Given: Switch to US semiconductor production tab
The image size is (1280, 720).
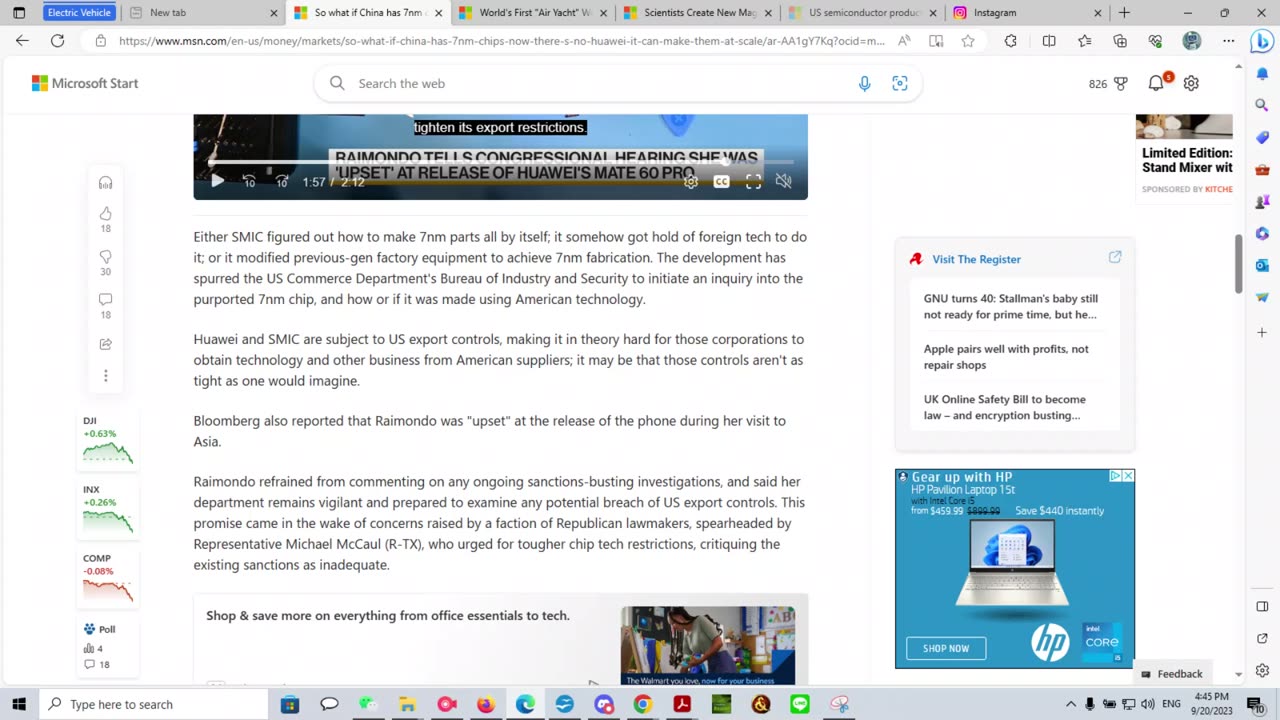Looking at the screenshot, I should pyautogui.click(x=860, y=13).
